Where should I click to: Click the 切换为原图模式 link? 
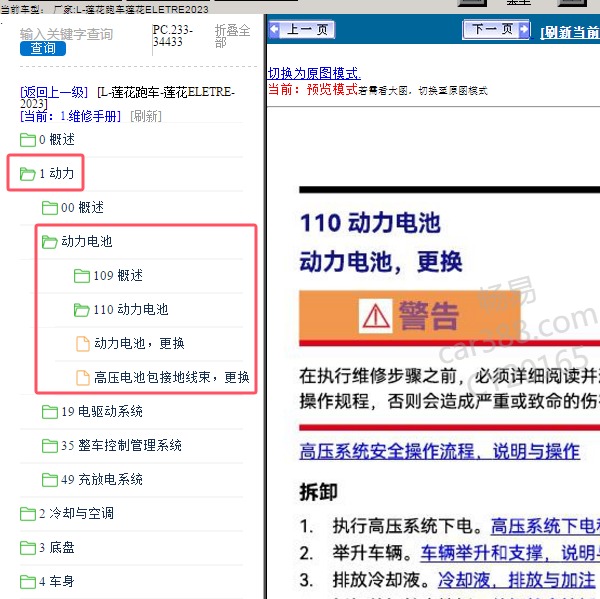pyautogui.click(x=314, y=73)
